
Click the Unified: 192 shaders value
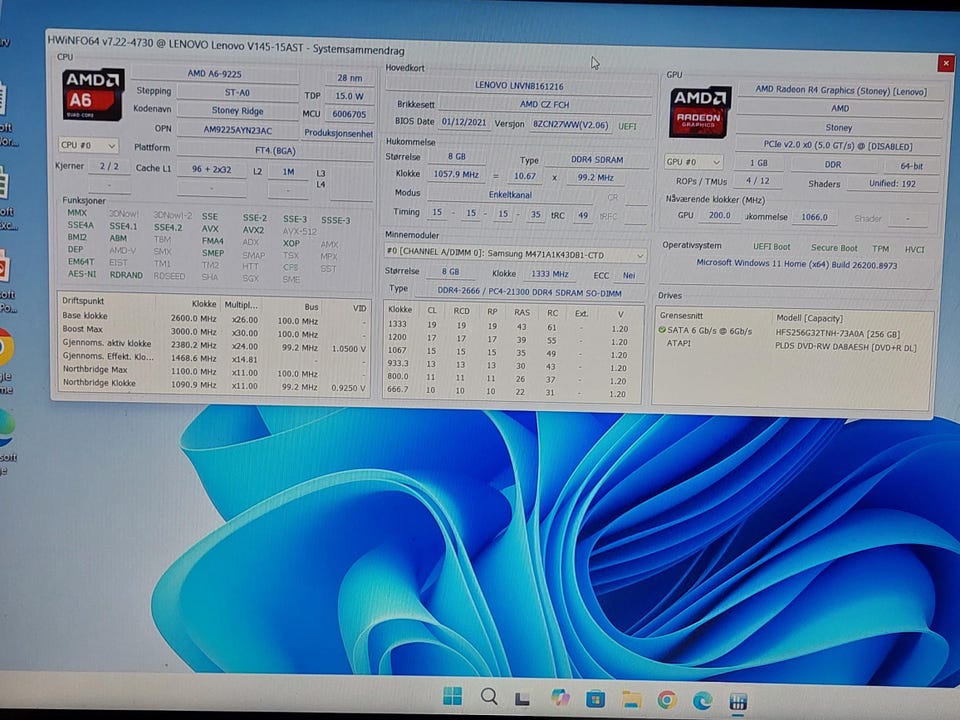(893, 184)
